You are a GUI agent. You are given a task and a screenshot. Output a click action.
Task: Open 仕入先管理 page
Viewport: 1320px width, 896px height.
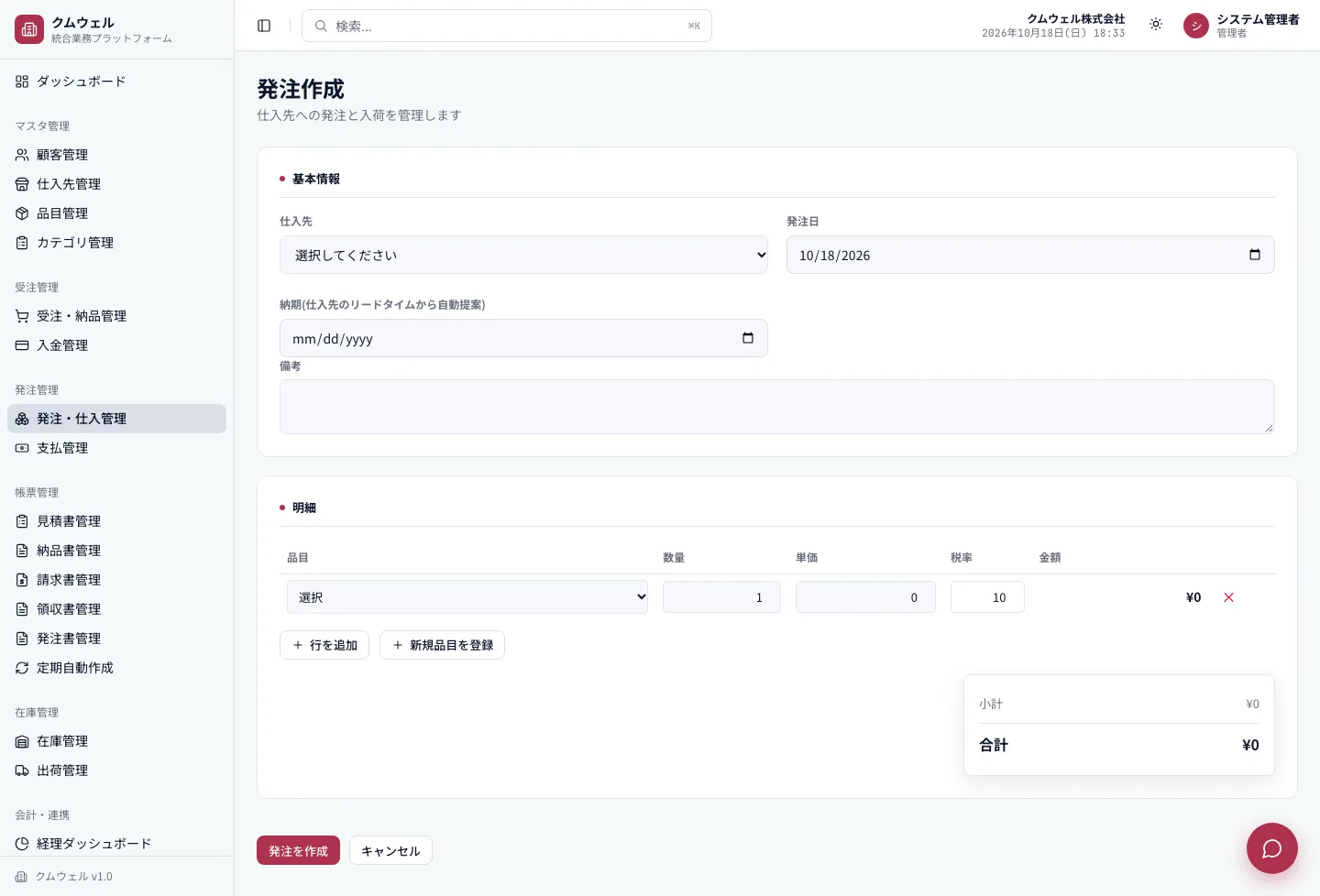tap(116, 184)
